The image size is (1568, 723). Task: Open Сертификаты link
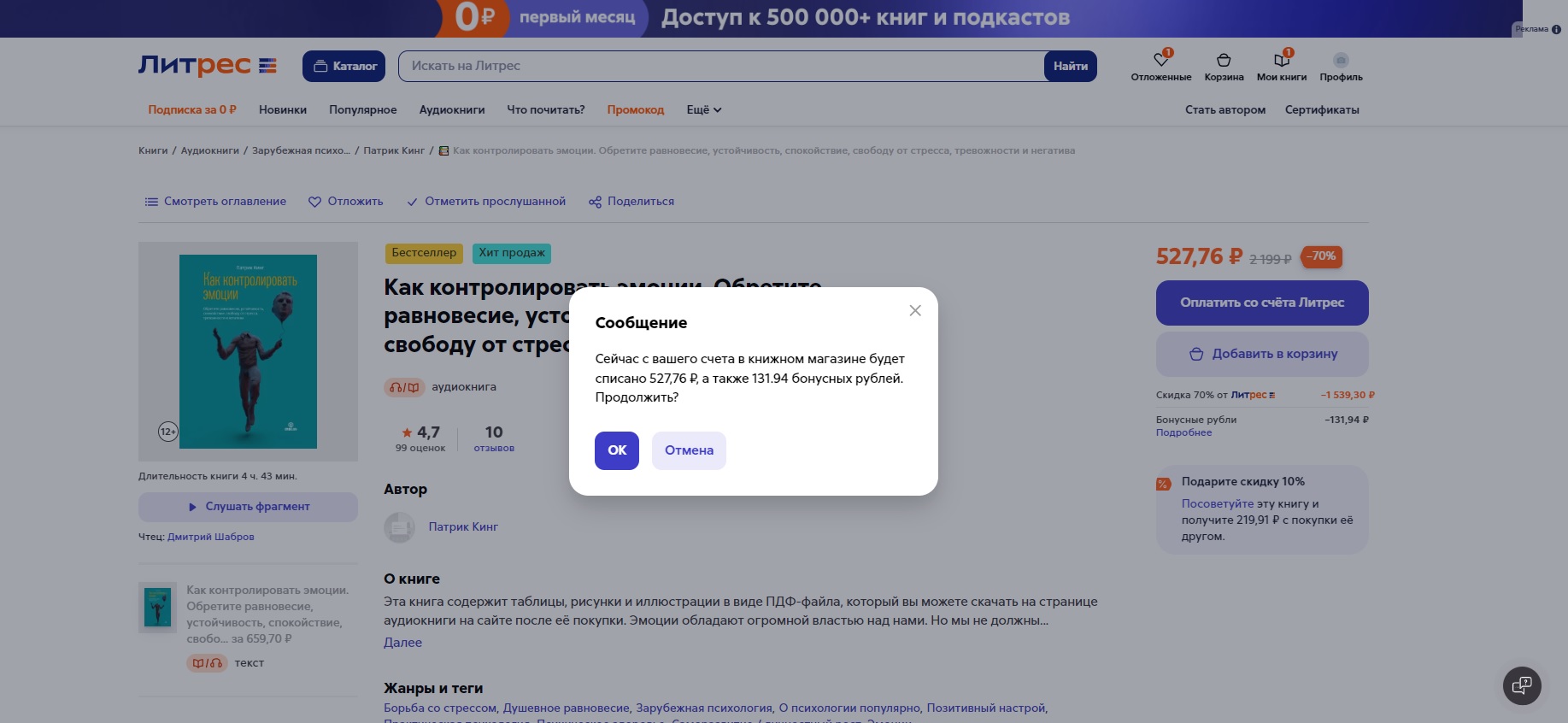tap(1322, 109)
